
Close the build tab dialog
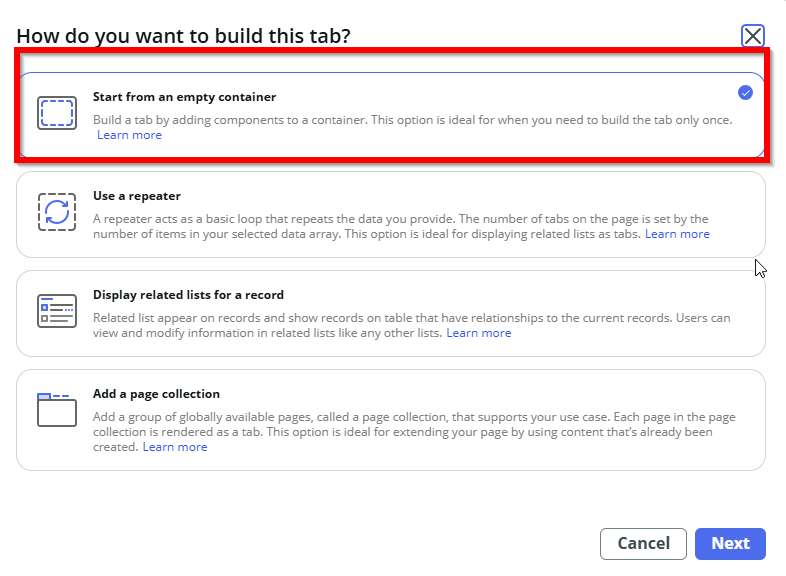[753, 36]
